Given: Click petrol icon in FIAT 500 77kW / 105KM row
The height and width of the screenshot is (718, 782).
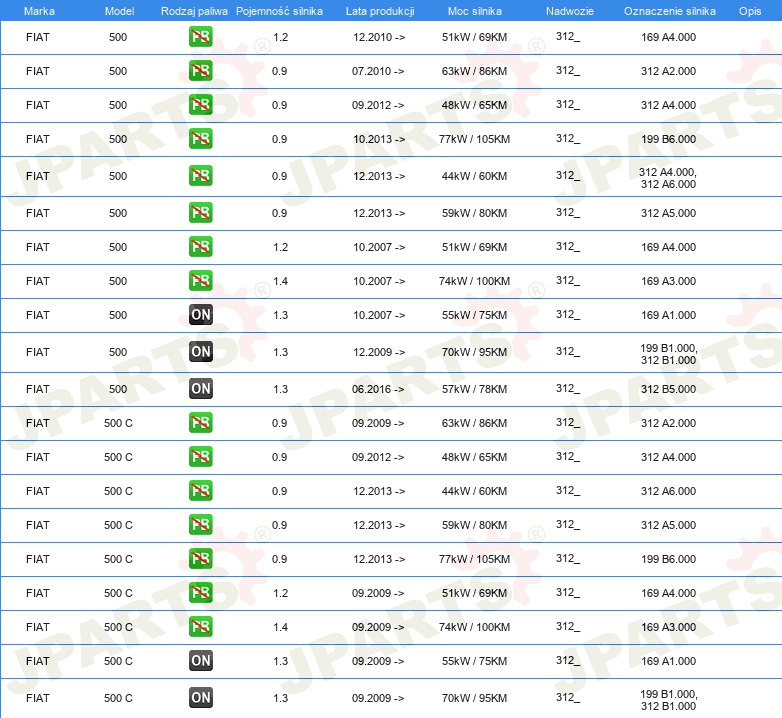Looking at the screenshot, I should click(200, 139).
